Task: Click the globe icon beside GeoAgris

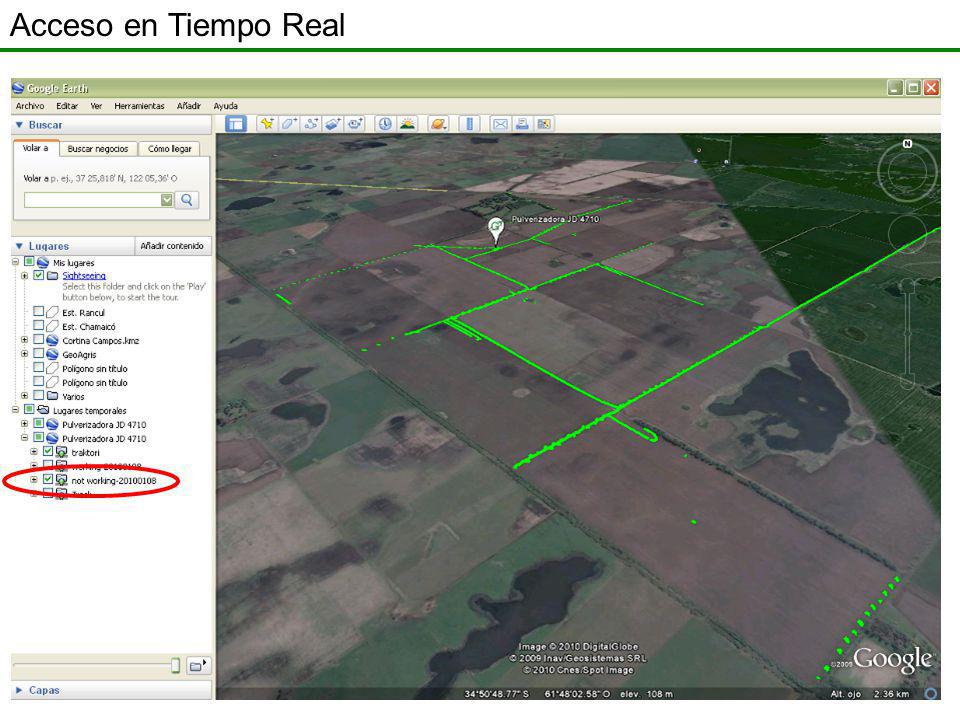Action: coord(53,354)
